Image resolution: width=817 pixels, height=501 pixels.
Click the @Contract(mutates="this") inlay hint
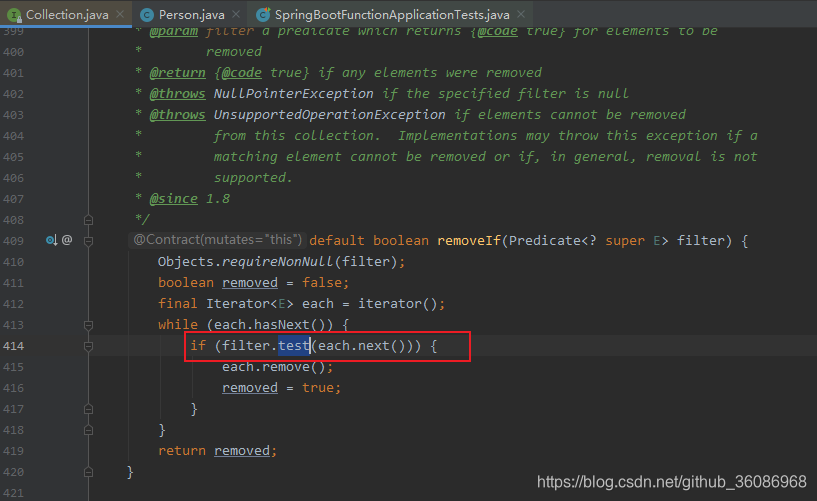pyautogui.click(x=217, y=240)
